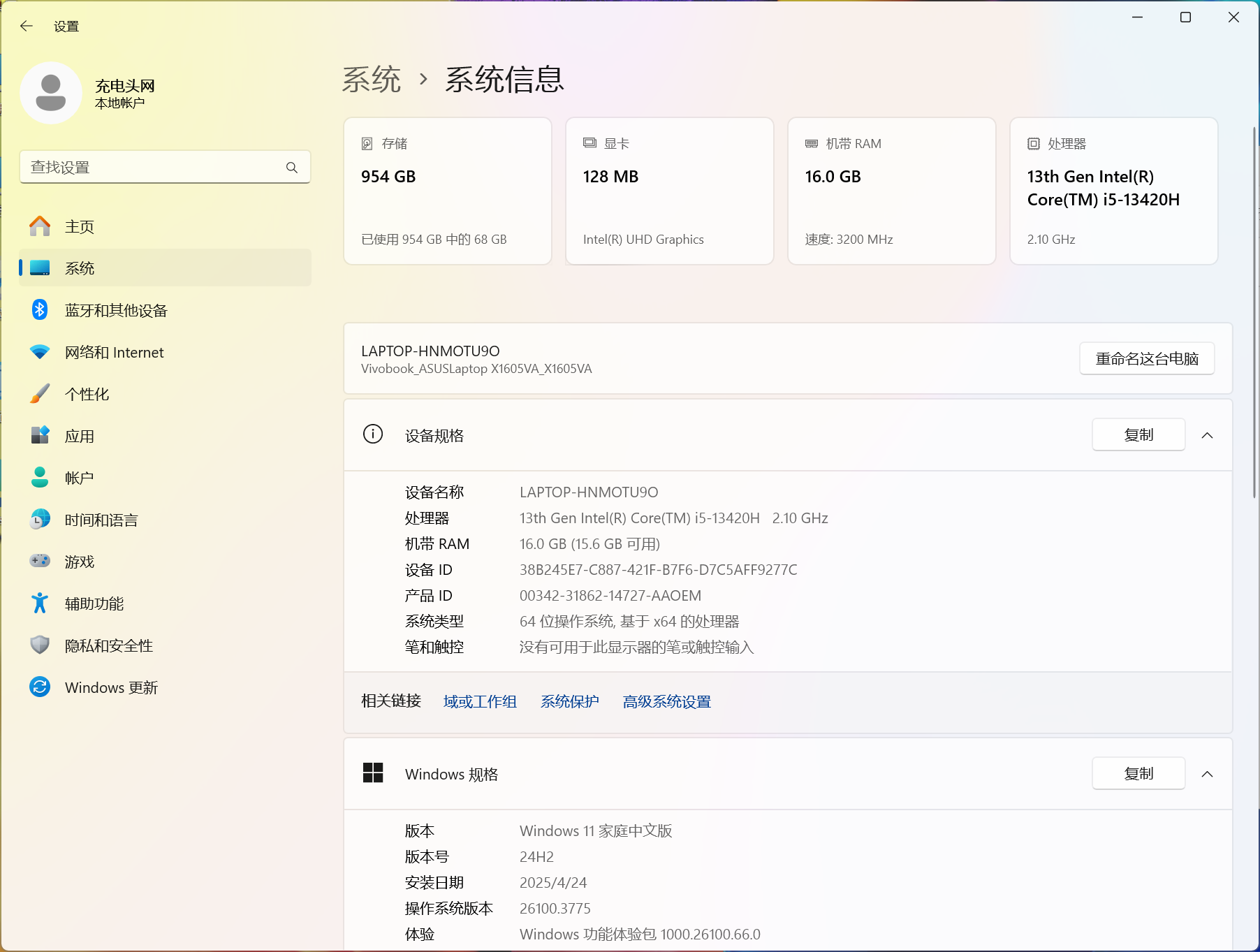Click the Home house icon
Image resolution: width=1260 pixels, height=952 pixels.
click(40, 226)
